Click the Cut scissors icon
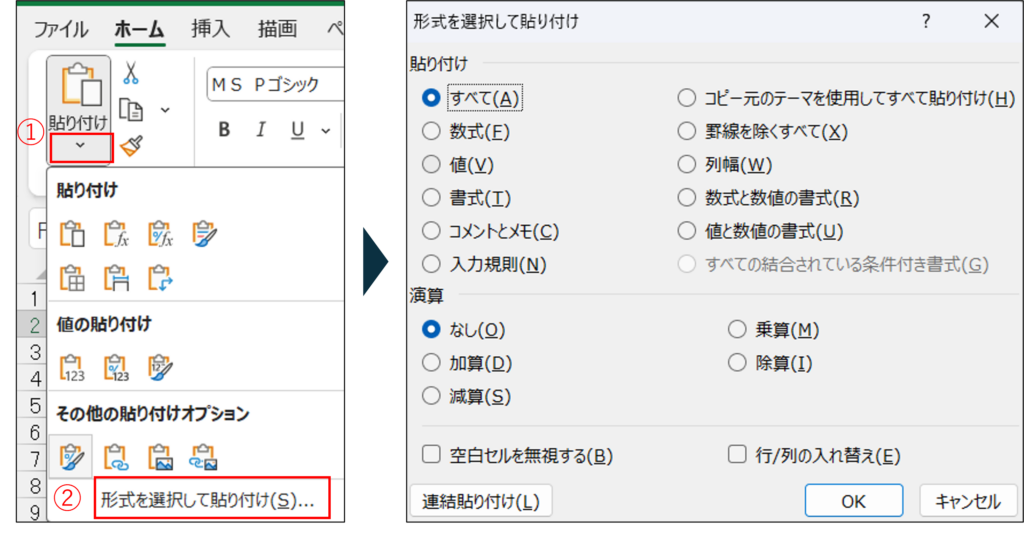Image resolution: width=1024 pixels, height=533 pixels. pos(131,73)
